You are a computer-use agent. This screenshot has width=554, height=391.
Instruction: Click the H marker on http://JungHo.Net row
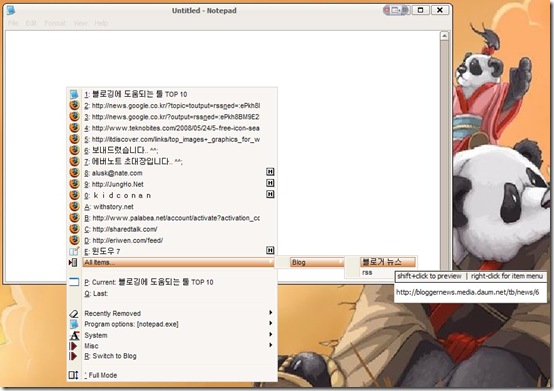point(270,183)
